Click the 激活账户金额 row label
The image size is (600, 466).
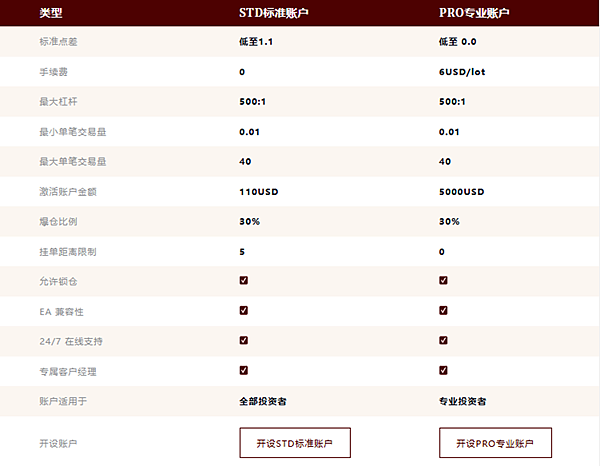pos(68,192)
